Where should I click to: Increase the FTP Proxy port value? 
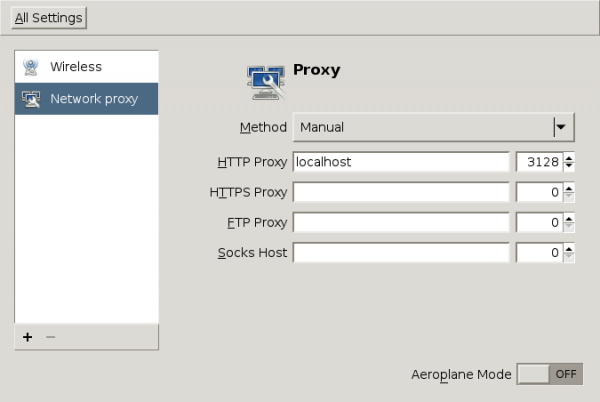coord(569,218)
